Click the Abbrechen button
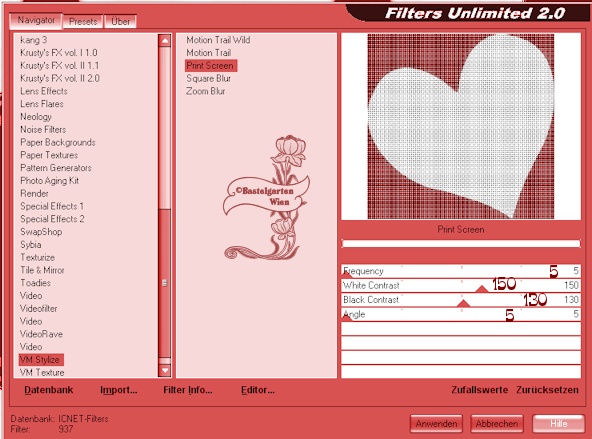Viewport: 592px width, 439px height. coord(497,424)
